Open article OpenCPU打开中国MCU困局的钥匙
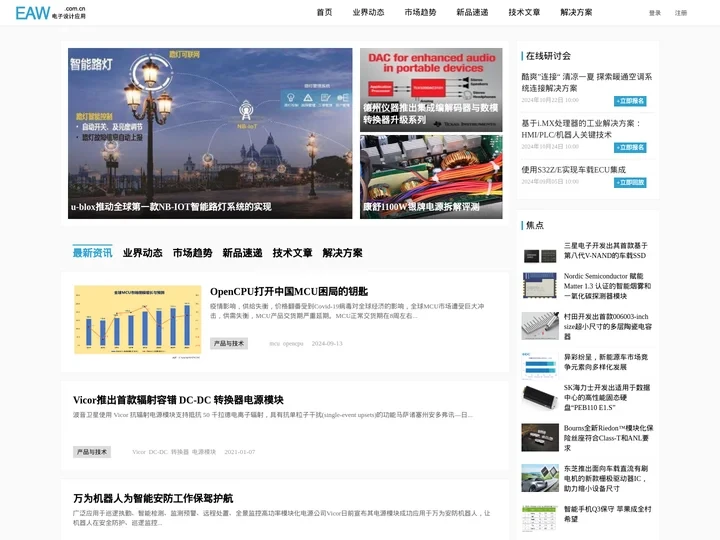Image resolution: width=720 pixels, height=540 pixels. (289, 292)
